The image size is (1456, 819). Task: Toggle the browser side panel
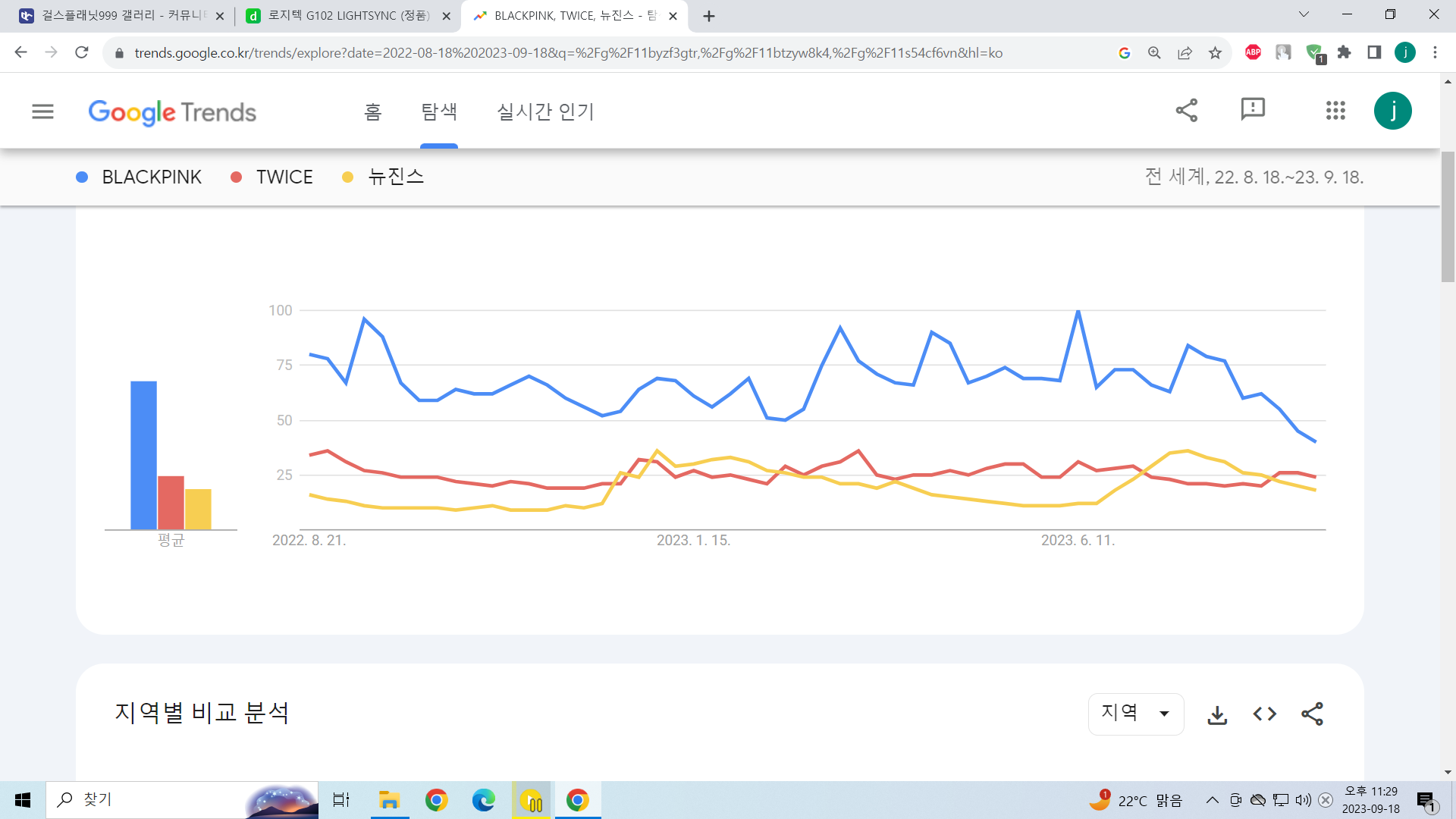1374,52
